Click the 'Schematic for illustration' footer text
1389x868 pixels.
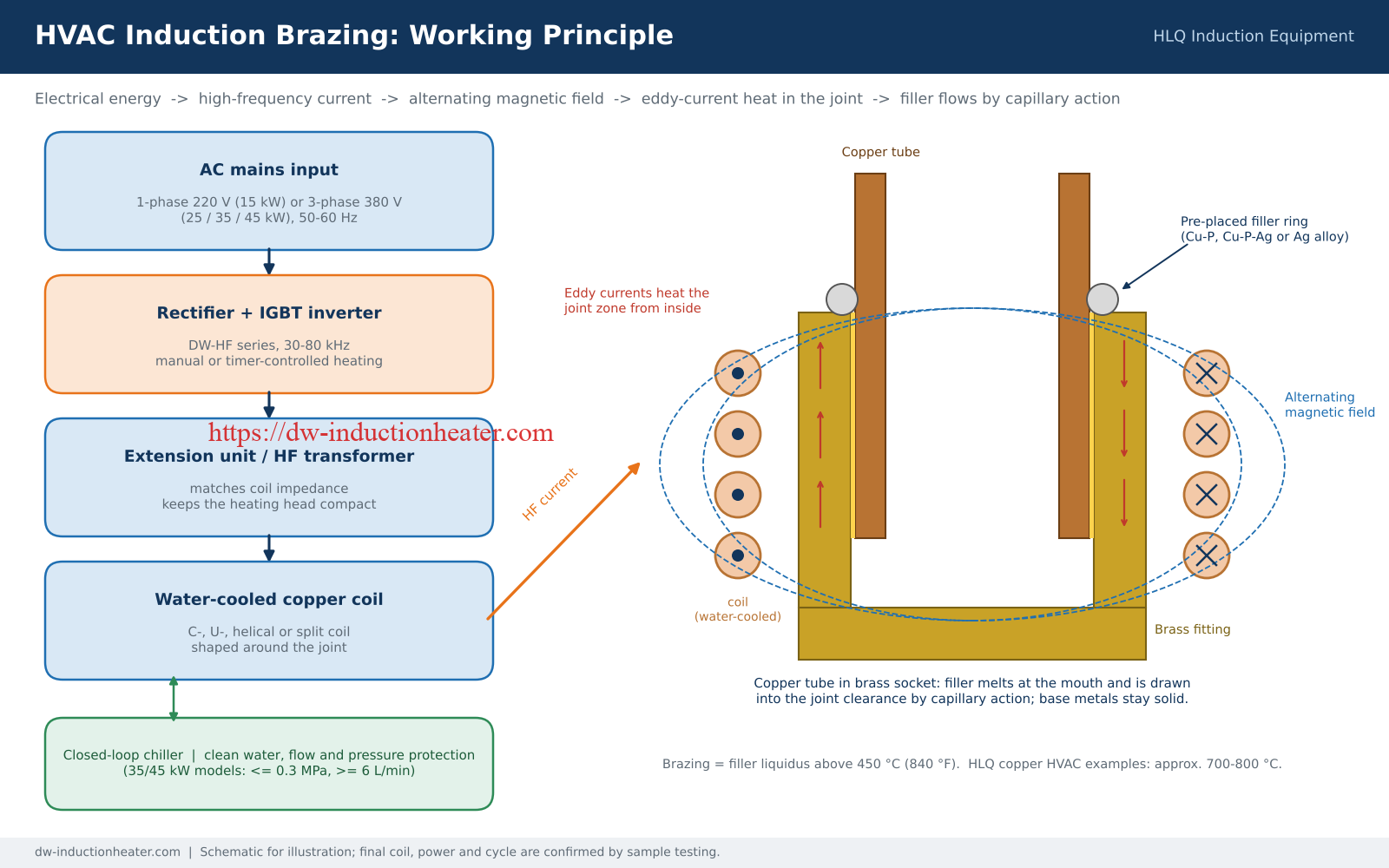[x=460, y=852]
